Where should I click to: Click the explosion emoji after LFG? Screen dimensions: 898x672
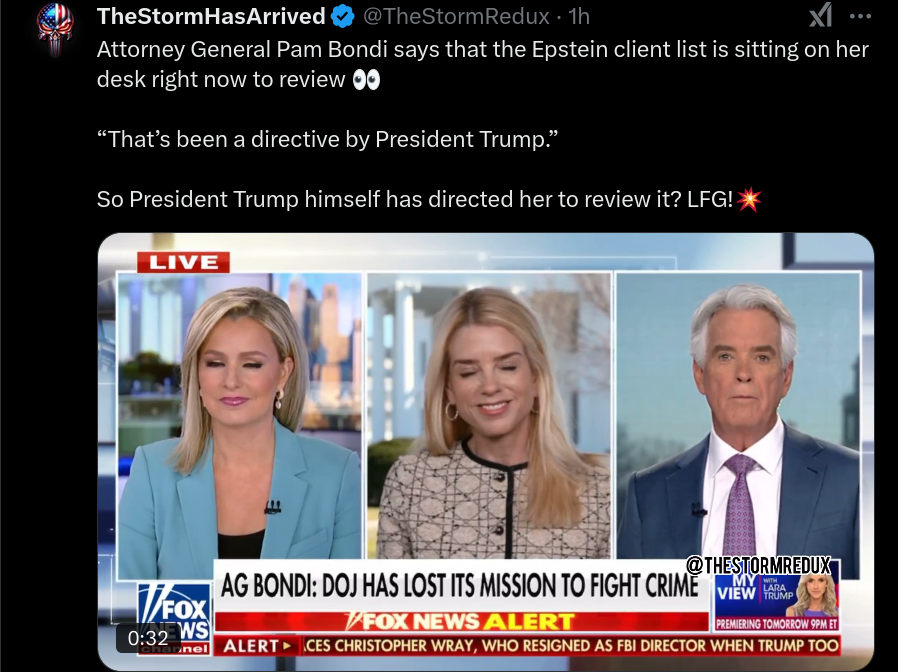coord(749,199)
